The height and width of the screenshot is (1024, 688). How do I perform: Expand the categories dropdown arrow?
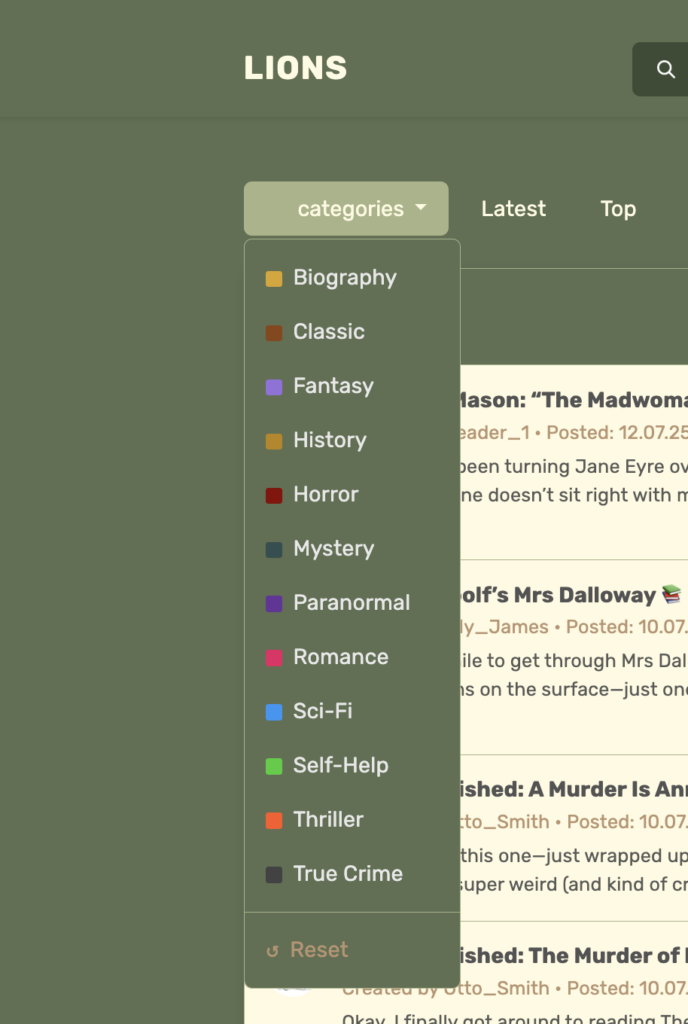(x=421, y=208)
